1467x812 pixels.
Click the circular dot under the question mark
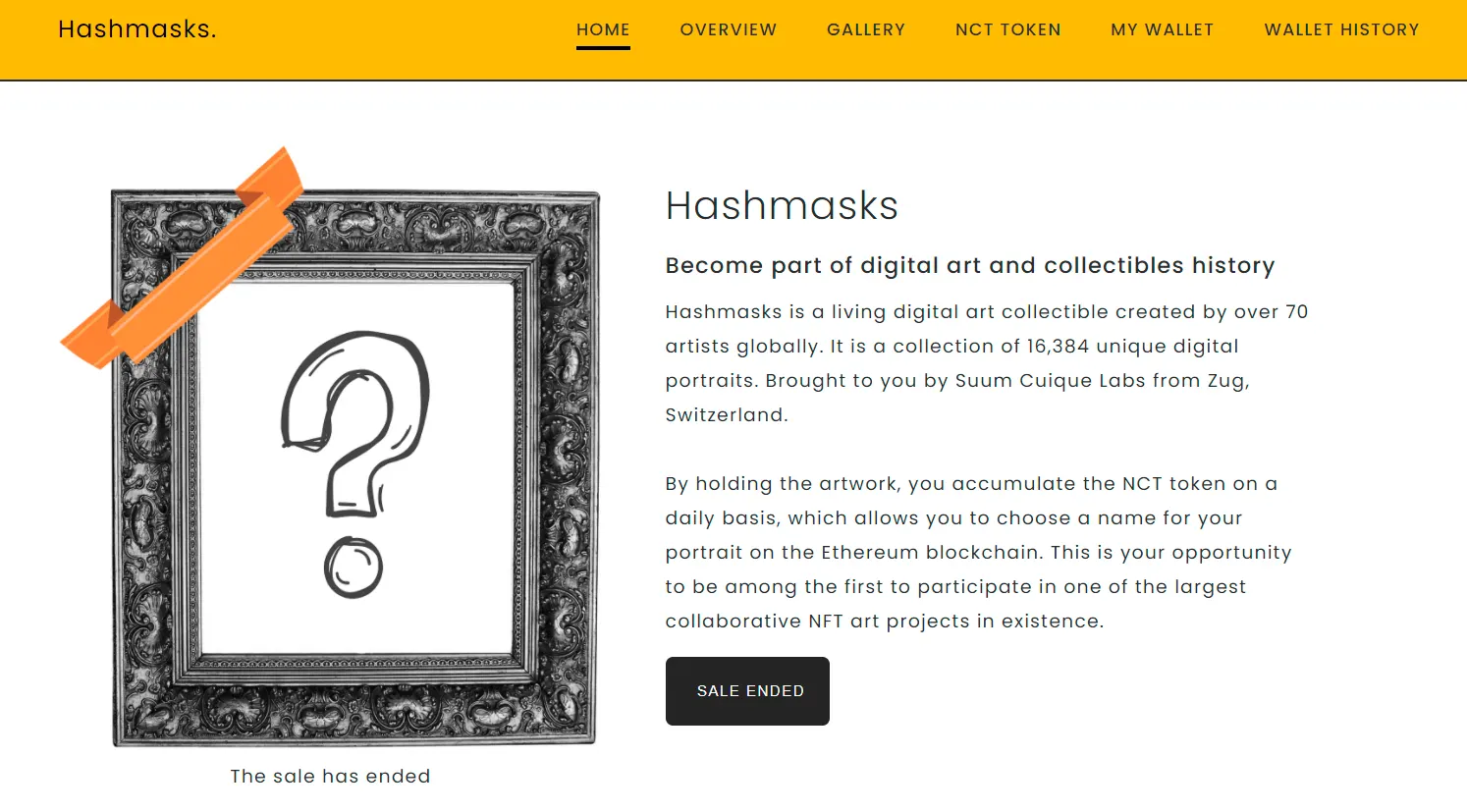pos(353,568)
